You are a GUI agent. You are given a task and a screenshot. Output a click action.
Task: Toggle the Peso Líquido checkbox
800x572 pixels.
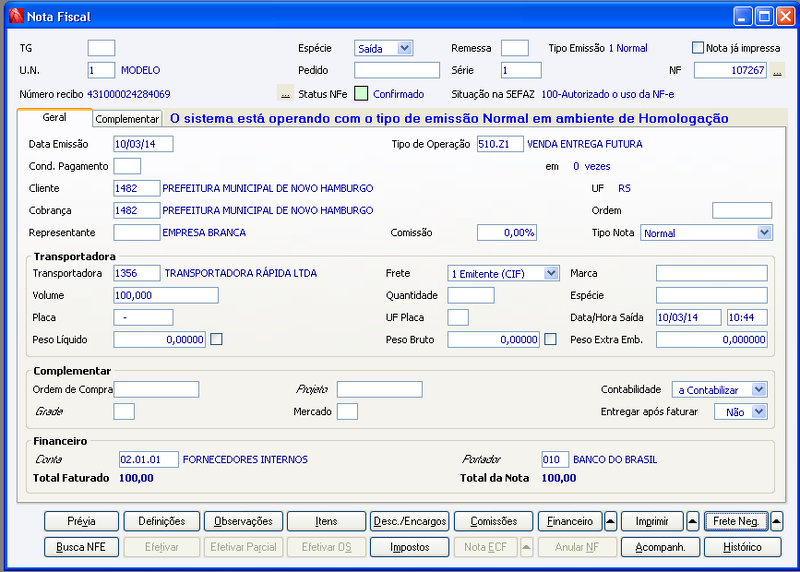pyautogui.click(x=216, y=339)
